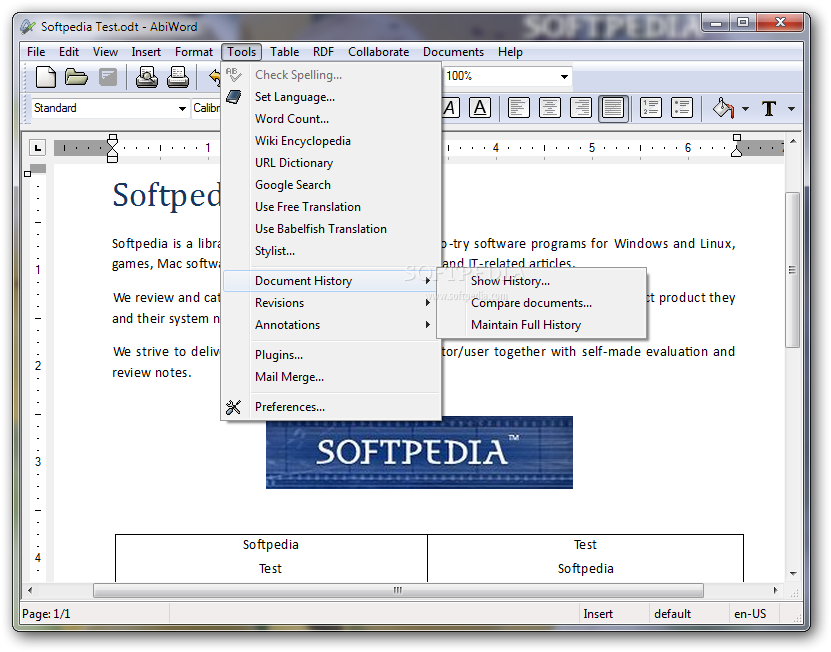Image resolution: width=831 pixels, height=652 pixels.
Task: Open the Collaborate menu
Action: [x=378, y=52]
